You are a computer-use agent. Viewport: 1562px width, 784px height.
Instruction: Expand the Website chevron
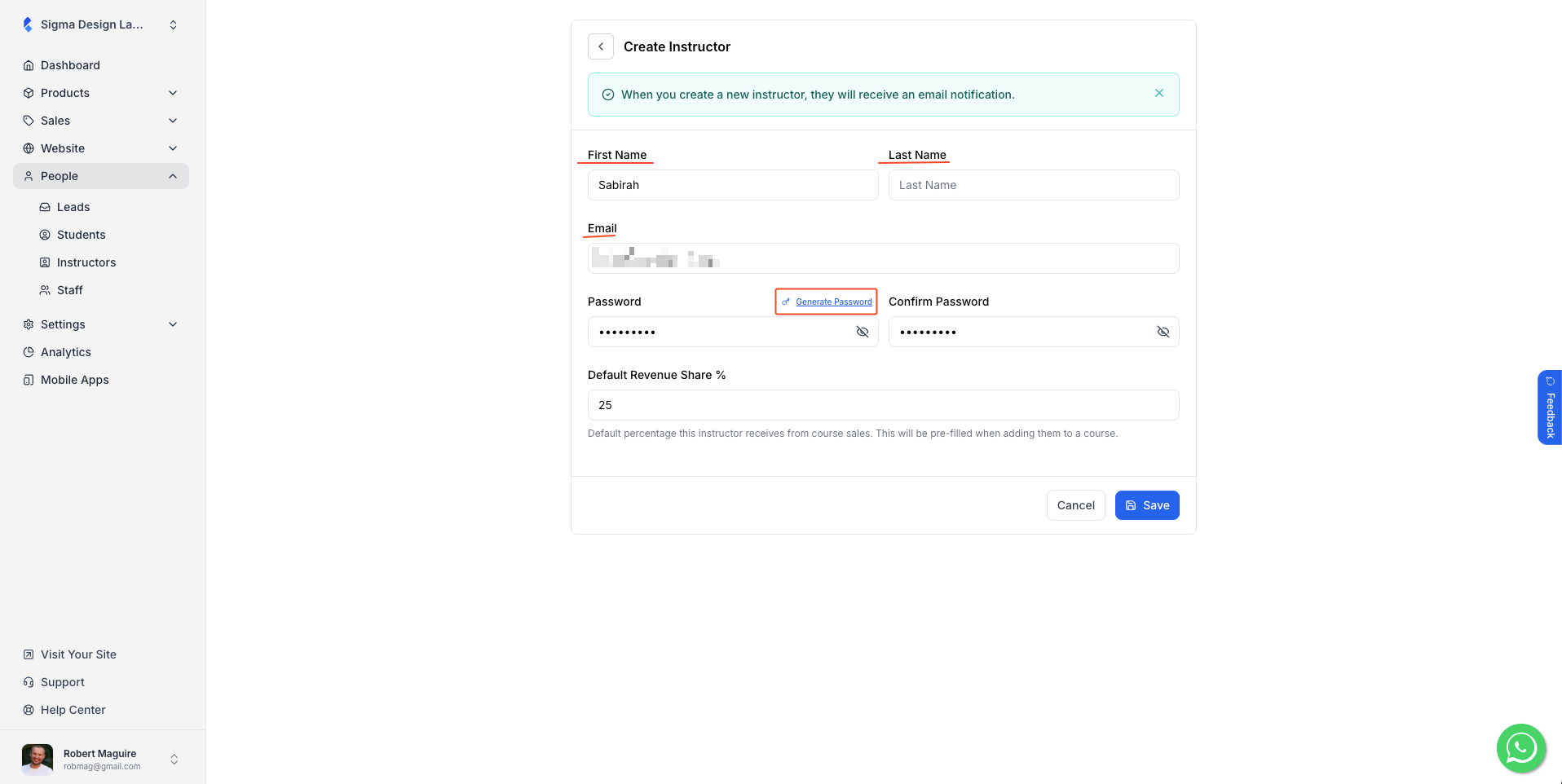tap(173, 148)
